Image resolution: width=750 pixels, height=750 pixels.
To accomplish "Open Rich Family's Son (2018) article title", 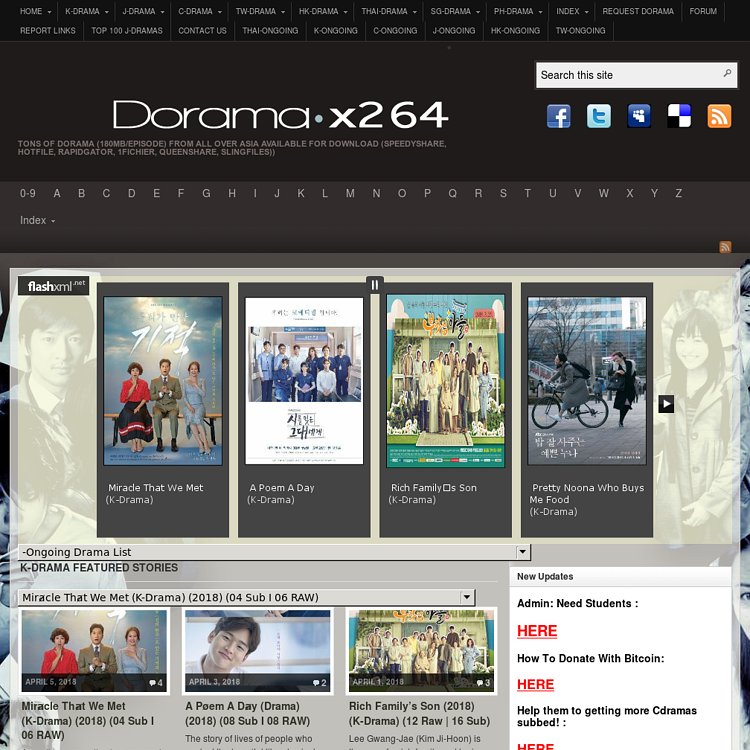I will pos(419,713).
